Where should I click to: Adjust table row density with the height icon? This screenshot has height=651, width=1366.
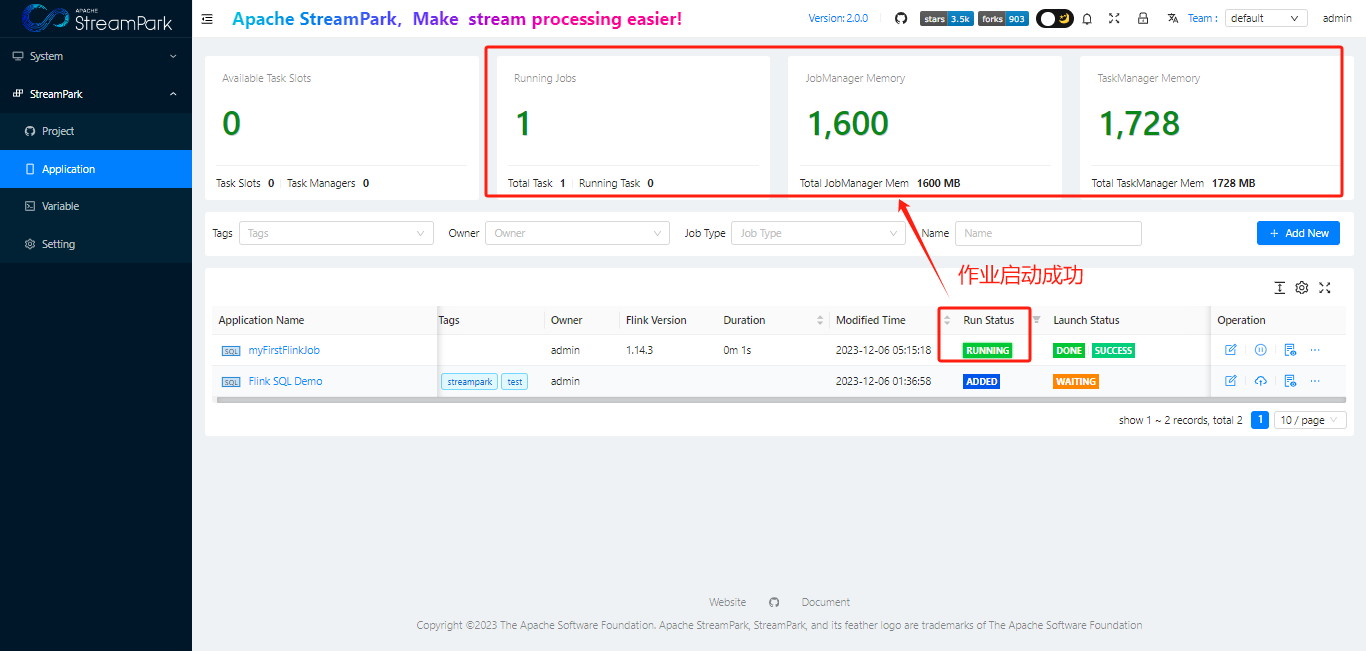tap(1279, 287)
